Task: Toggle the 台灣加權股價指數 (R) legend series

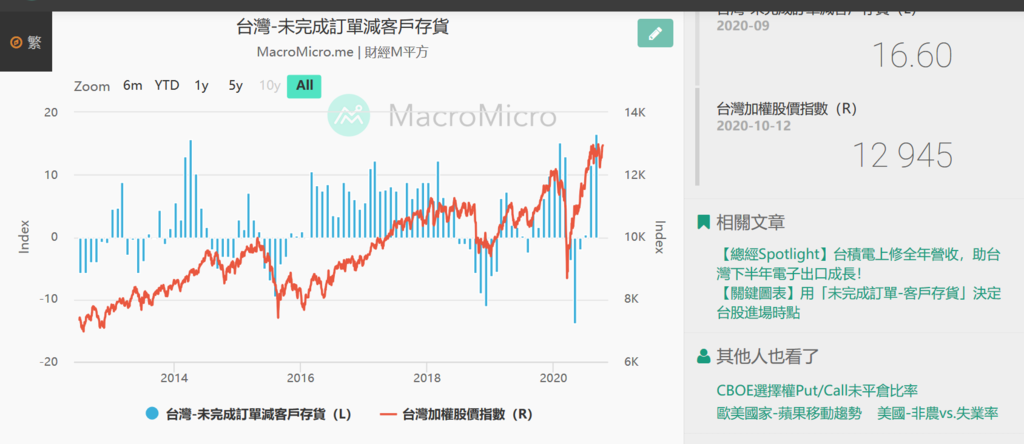Action: point(457,414)
